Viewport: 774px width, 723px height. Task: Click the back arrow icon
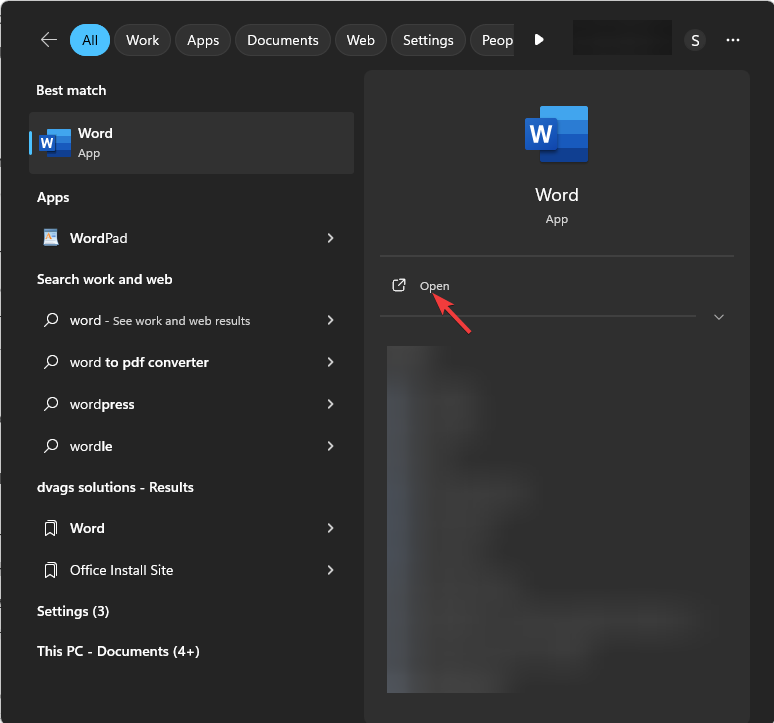tap(49, 40)
